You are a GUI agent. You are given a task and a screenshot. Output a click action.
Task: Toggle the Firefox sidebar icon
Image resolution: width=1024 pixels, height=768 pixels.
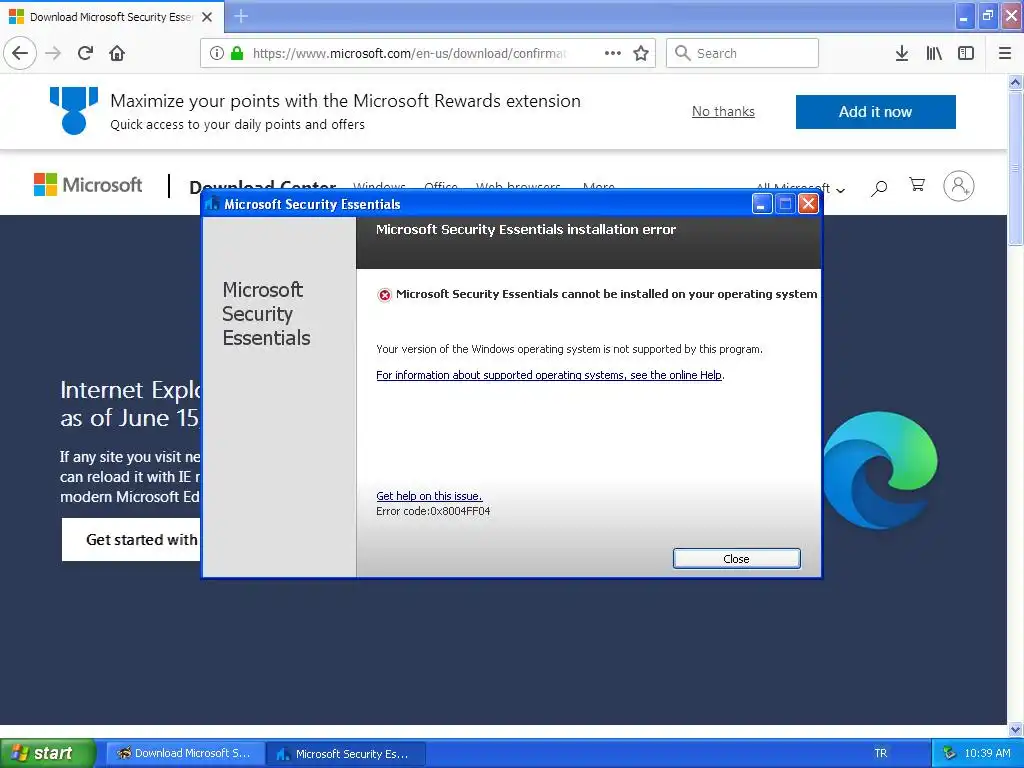click(966, 53)
